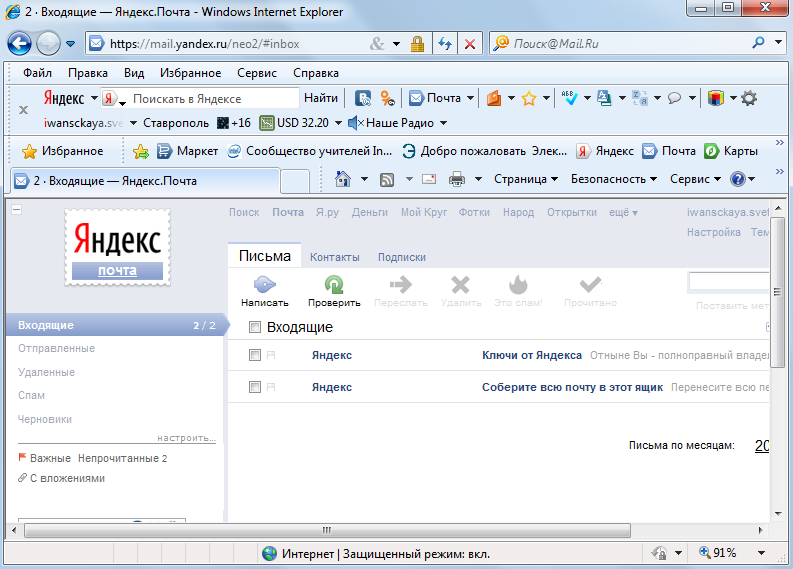
Task: Click the refresh page arrows icon
Action: (445, 44)
